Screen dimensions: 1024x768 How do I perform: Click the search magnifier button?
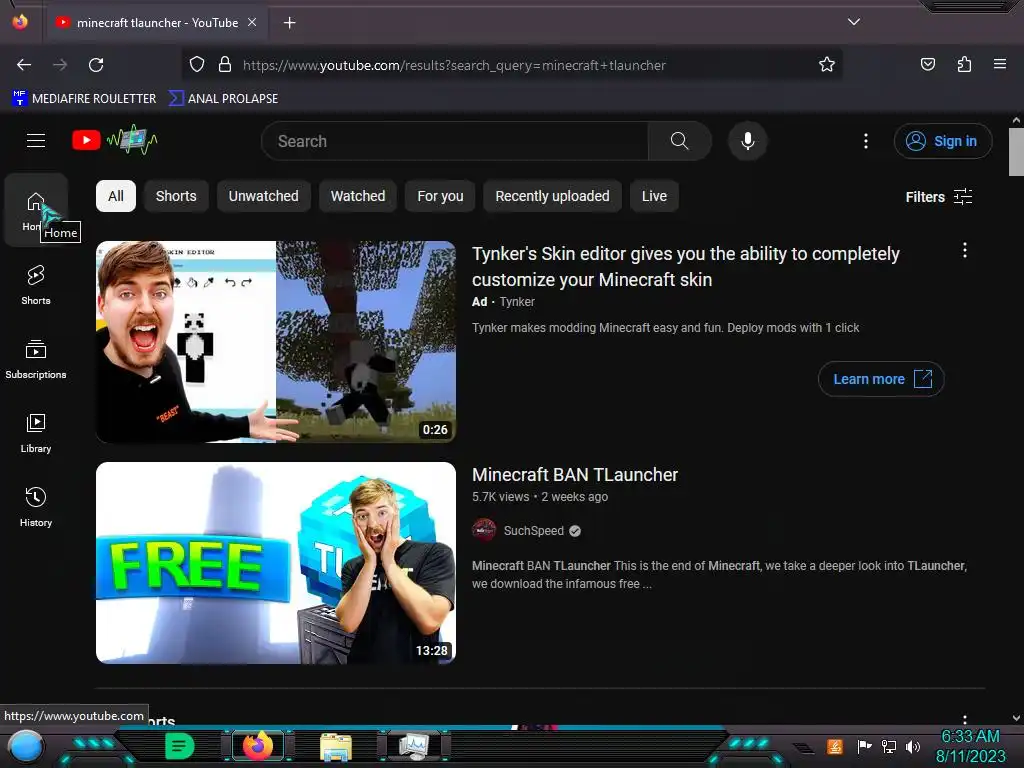click(x=679, y=141)
